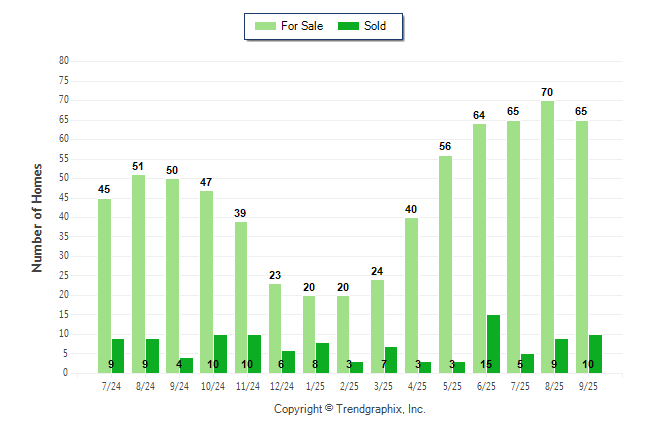Click the 10/24 Sold bar
The height and width of the screenshot is (434, 646).
coord(220,354)
